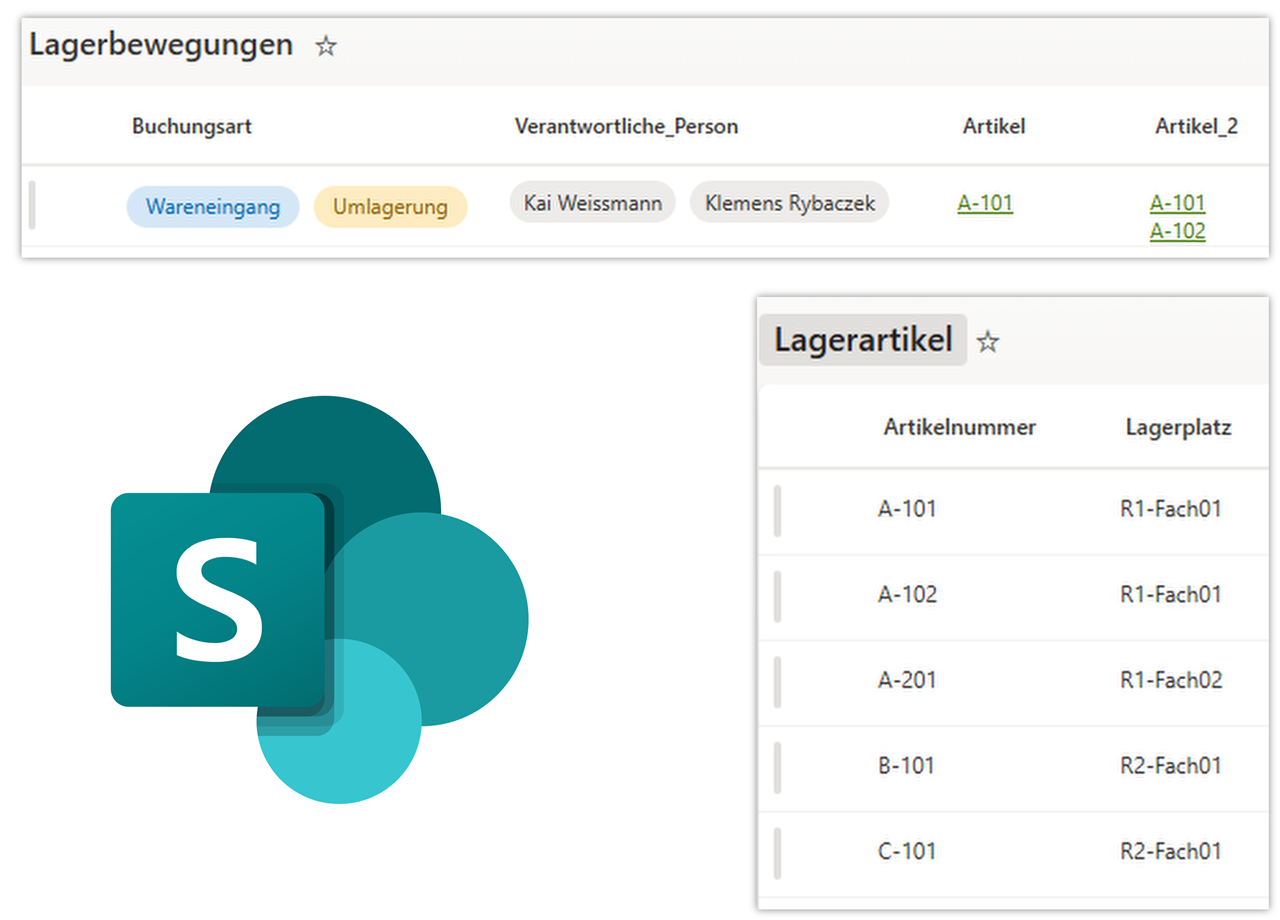Open the A-102 link in Artikel_2 column

[1178, 231]
